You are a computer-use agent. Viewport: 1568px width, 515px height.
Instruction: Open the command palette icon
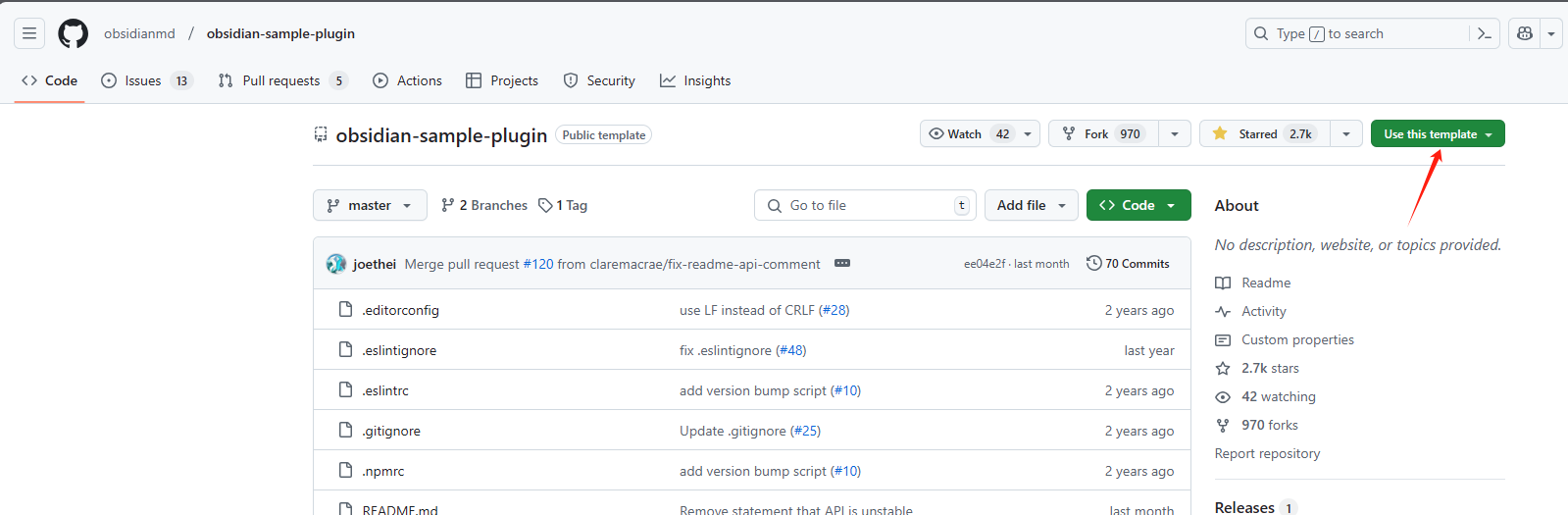pos(1484,33)
